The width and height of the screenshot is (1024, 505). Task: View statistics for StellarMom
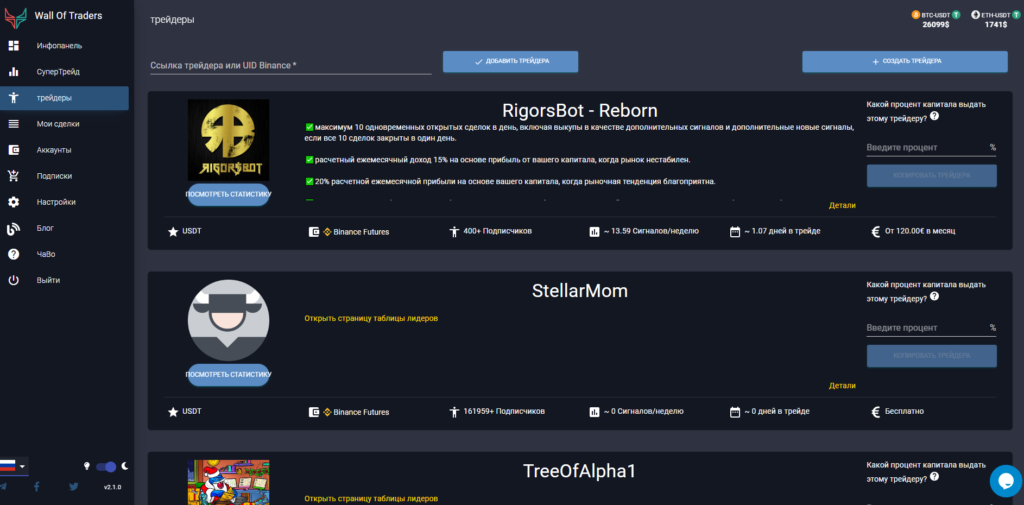point(228,375)
